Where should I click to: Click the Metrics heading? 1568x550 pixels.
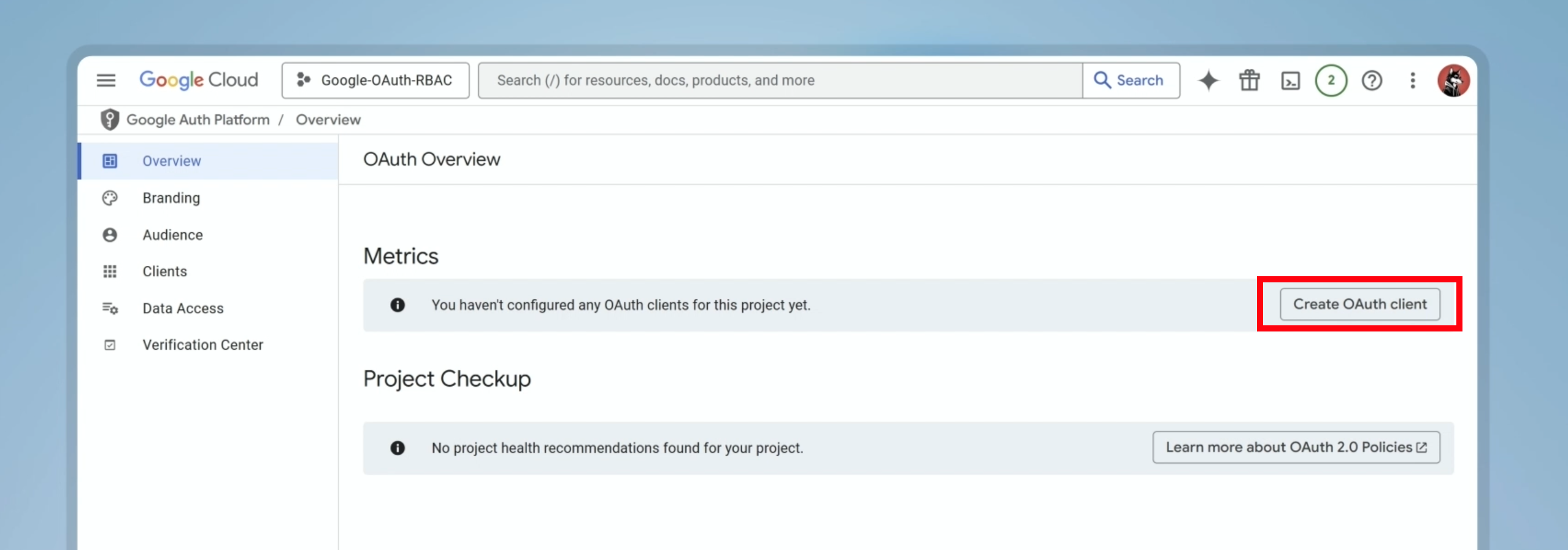[401, 256]
